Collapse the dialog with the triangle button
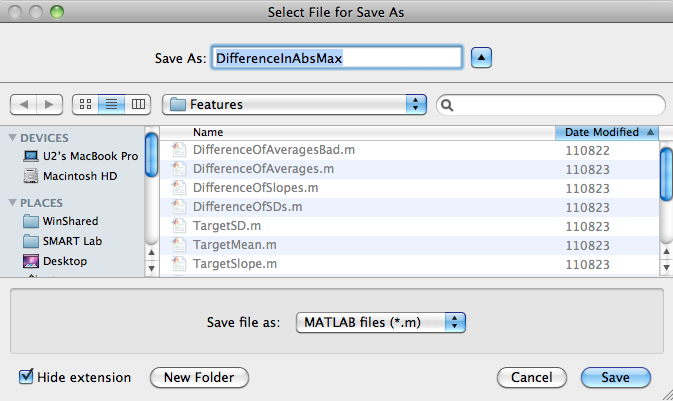Image resolution: width=673 pixels, height=401 pixels. [481, 58]
